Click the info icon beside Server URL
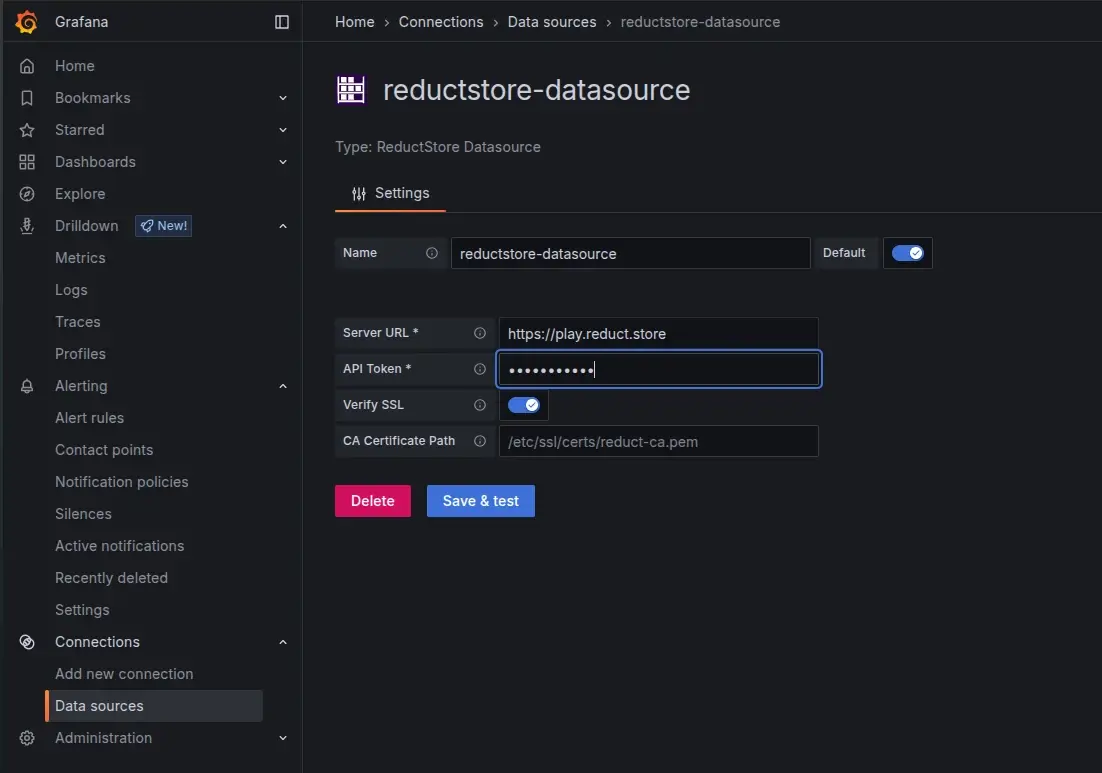Image resolution: width=1102 pixels, height=773 pixels. 478,332
